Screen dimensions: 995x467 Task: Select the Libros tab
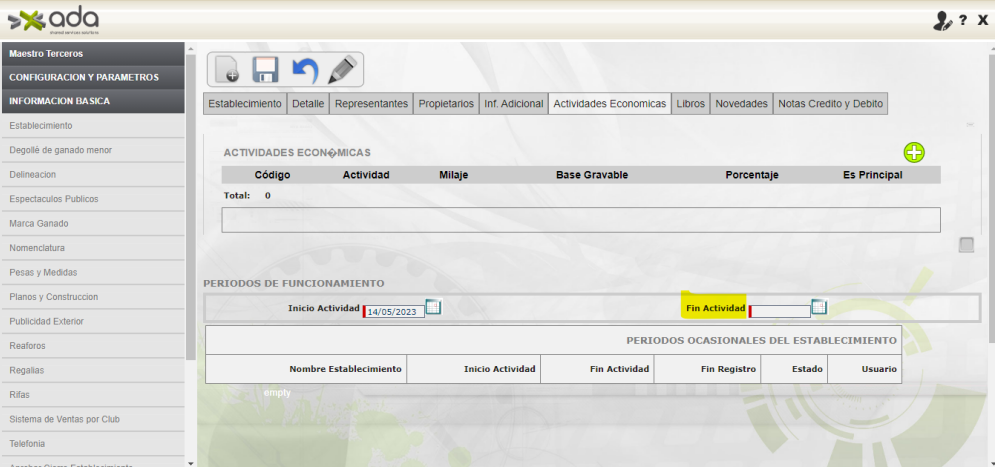pos(690,104)
